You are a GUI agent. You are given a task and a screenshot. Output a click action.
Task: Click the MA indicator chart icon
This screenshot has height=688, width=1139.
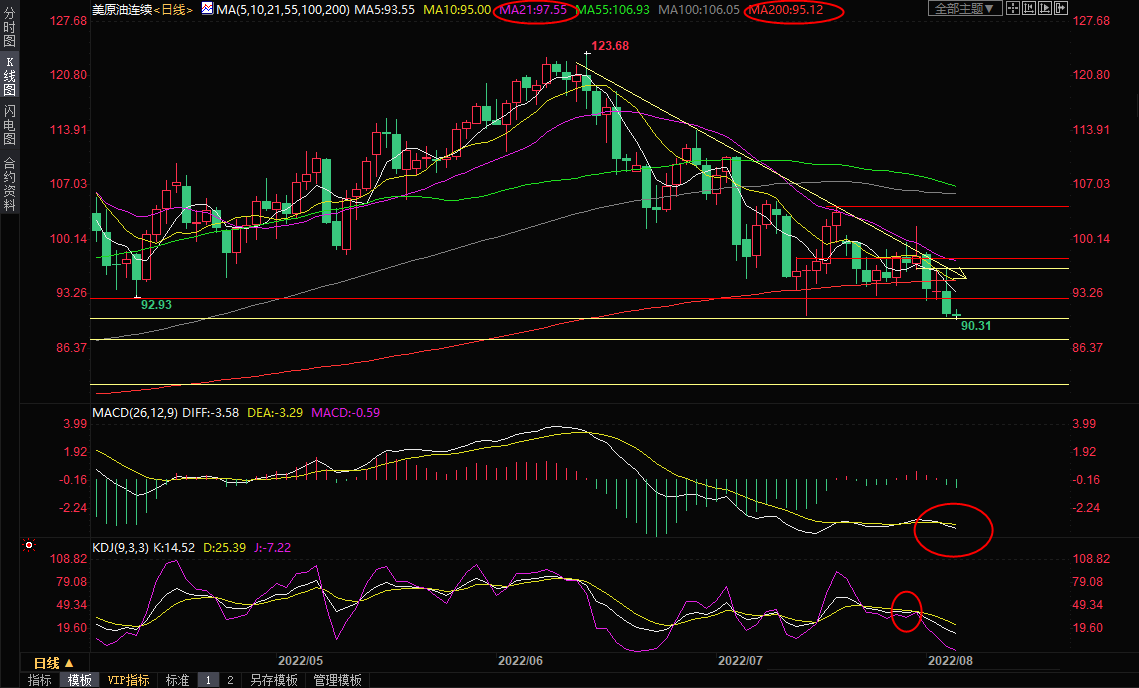206,9
